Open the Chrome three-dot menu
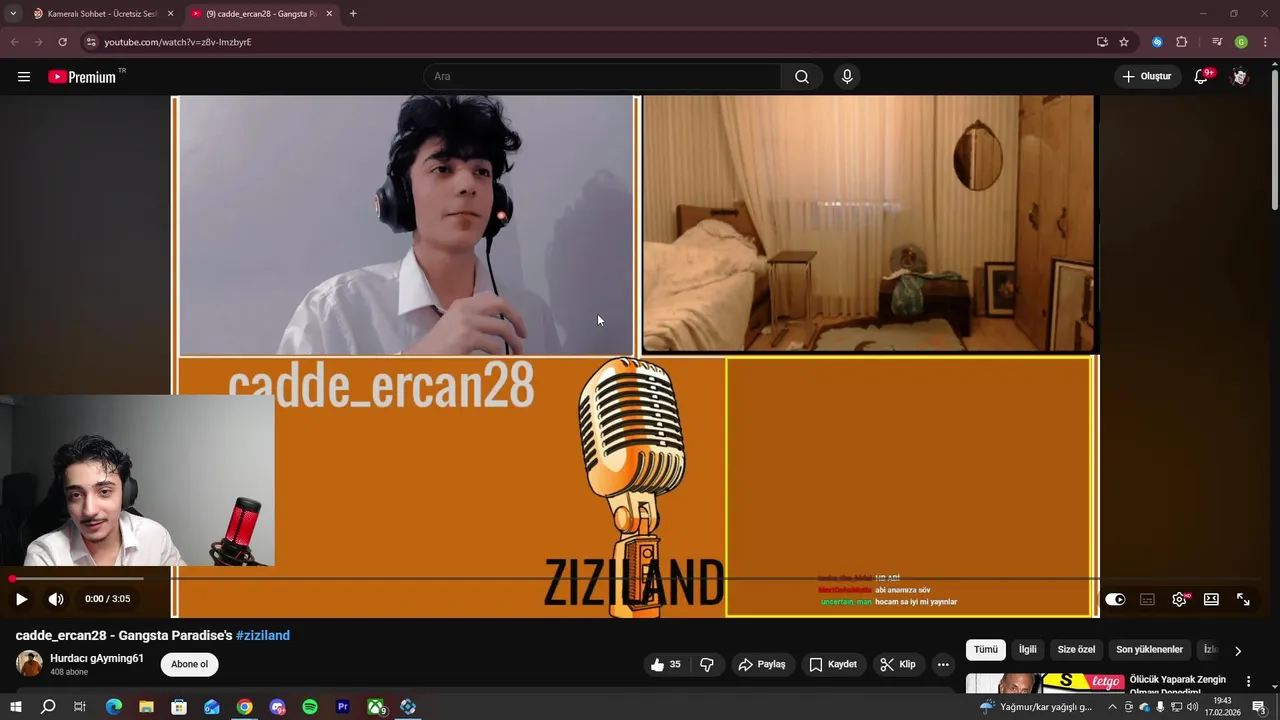 click(1265, 42)
